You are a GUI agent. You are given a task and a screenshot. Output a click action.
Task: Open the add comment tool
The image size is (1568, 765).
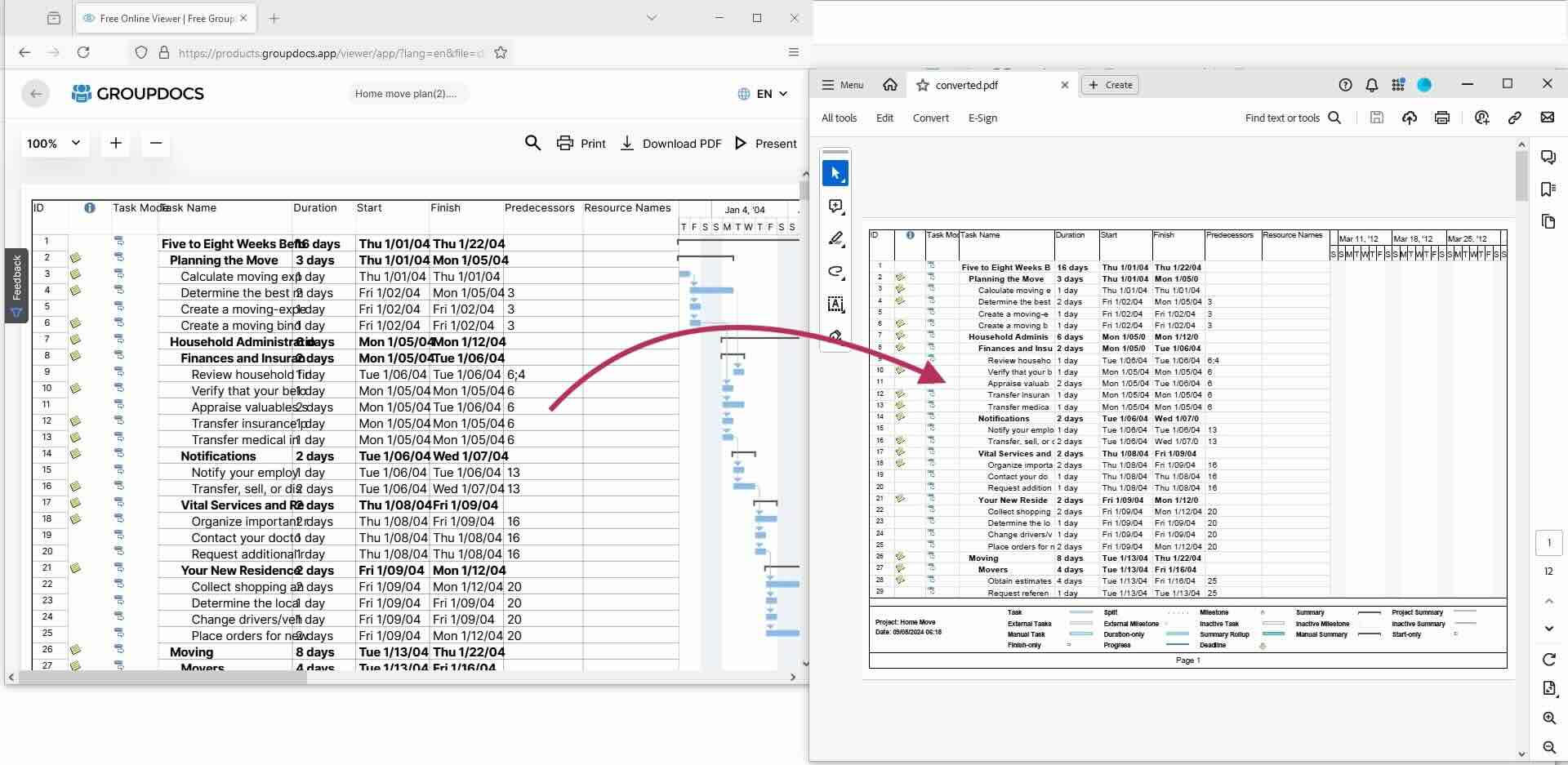click(x=835, y=207)
